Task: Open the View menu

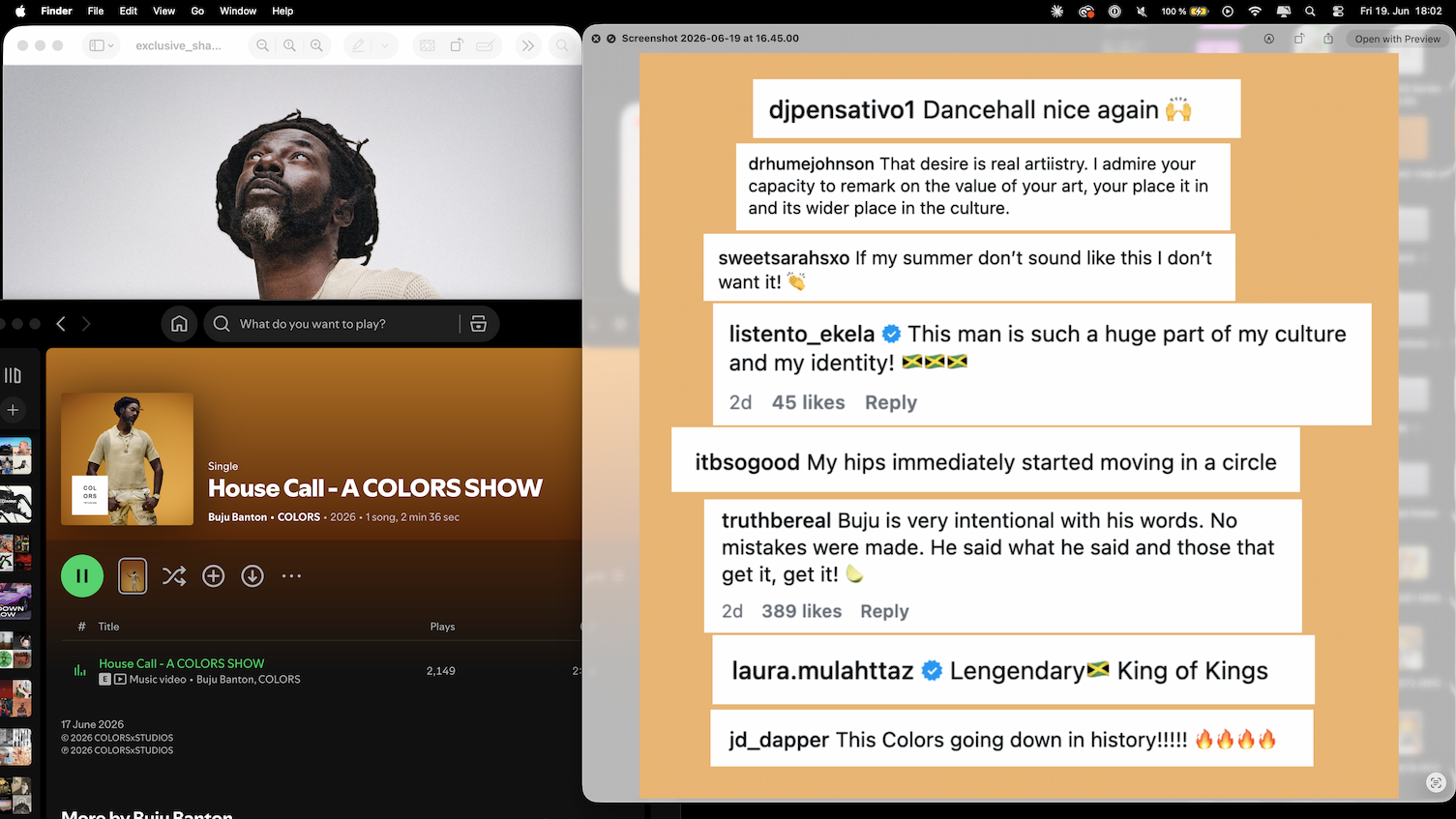Action: tap(164, 11)
